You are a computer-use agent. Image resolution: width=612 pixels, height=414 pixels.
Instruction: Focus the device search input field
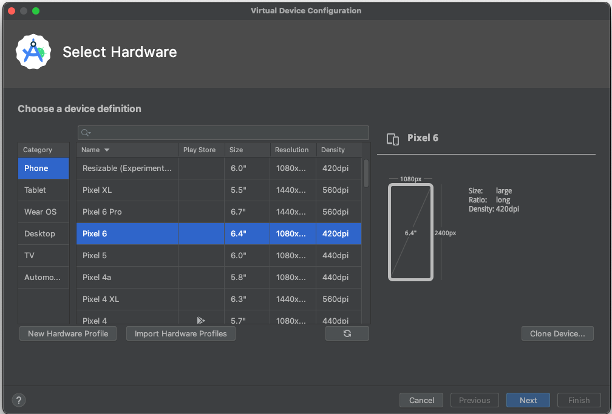[x=223, y=133]
